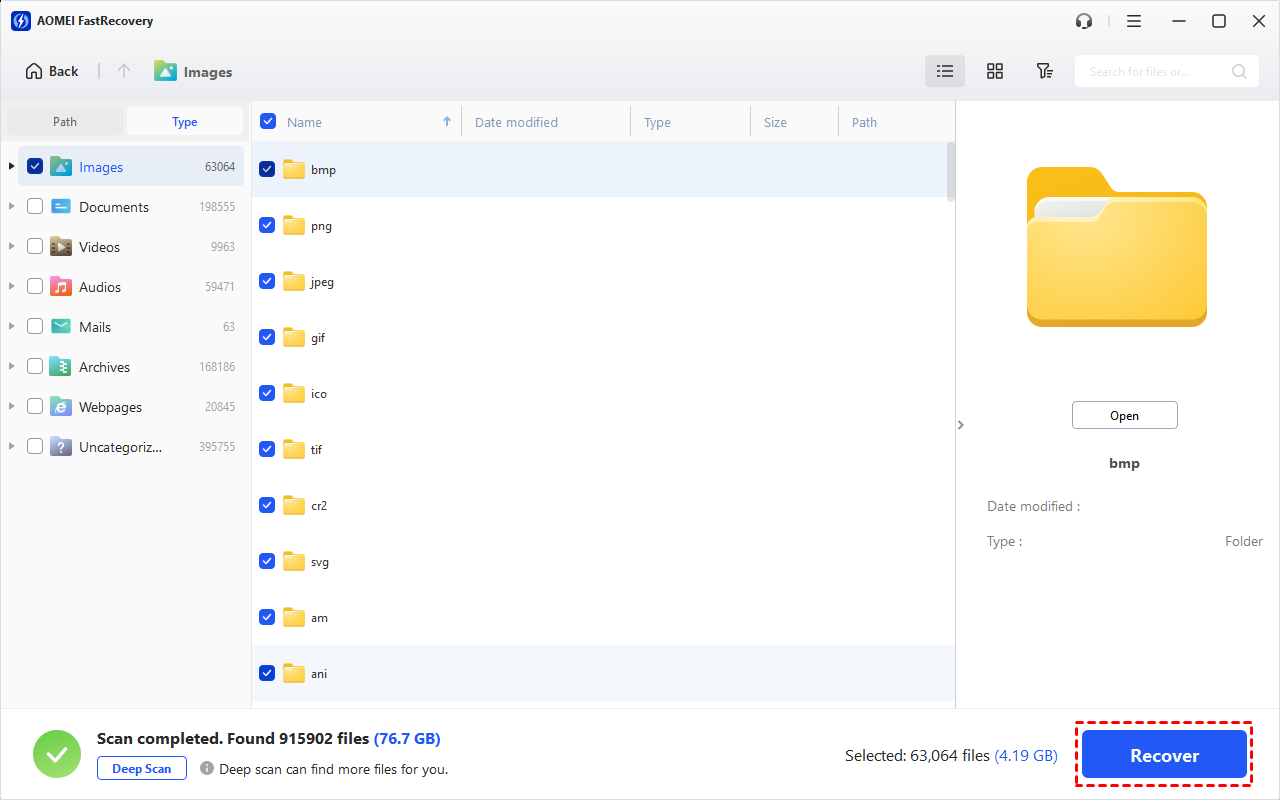Click the blue Recover button
Viewport: 1280px width, 800px height.
(x=1164, y=756)
